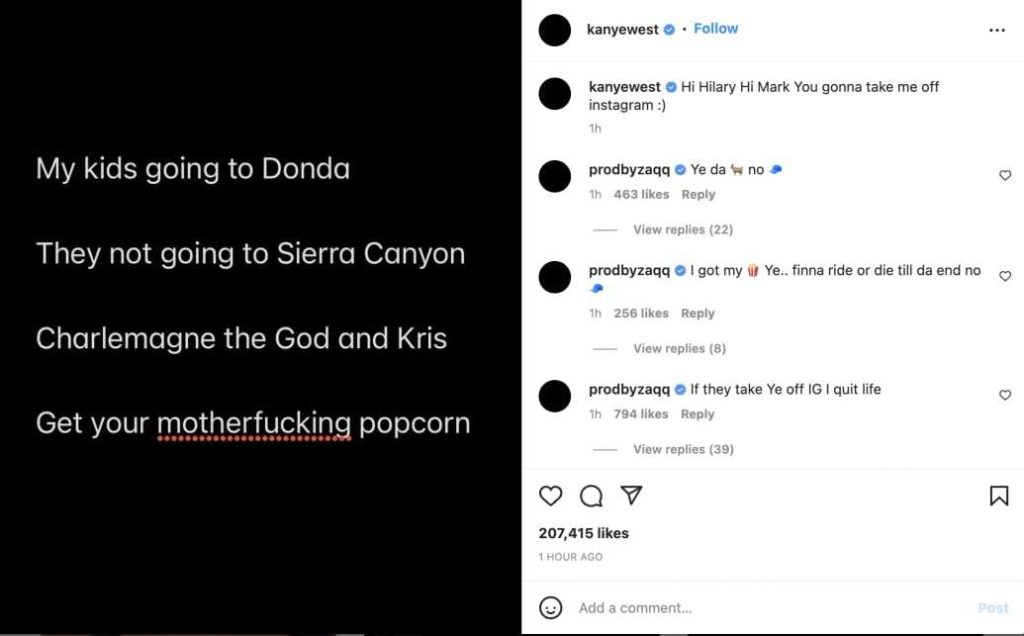Open the post options three-dot menu
Screen dimensions: 1024x636
coord(997,30)
